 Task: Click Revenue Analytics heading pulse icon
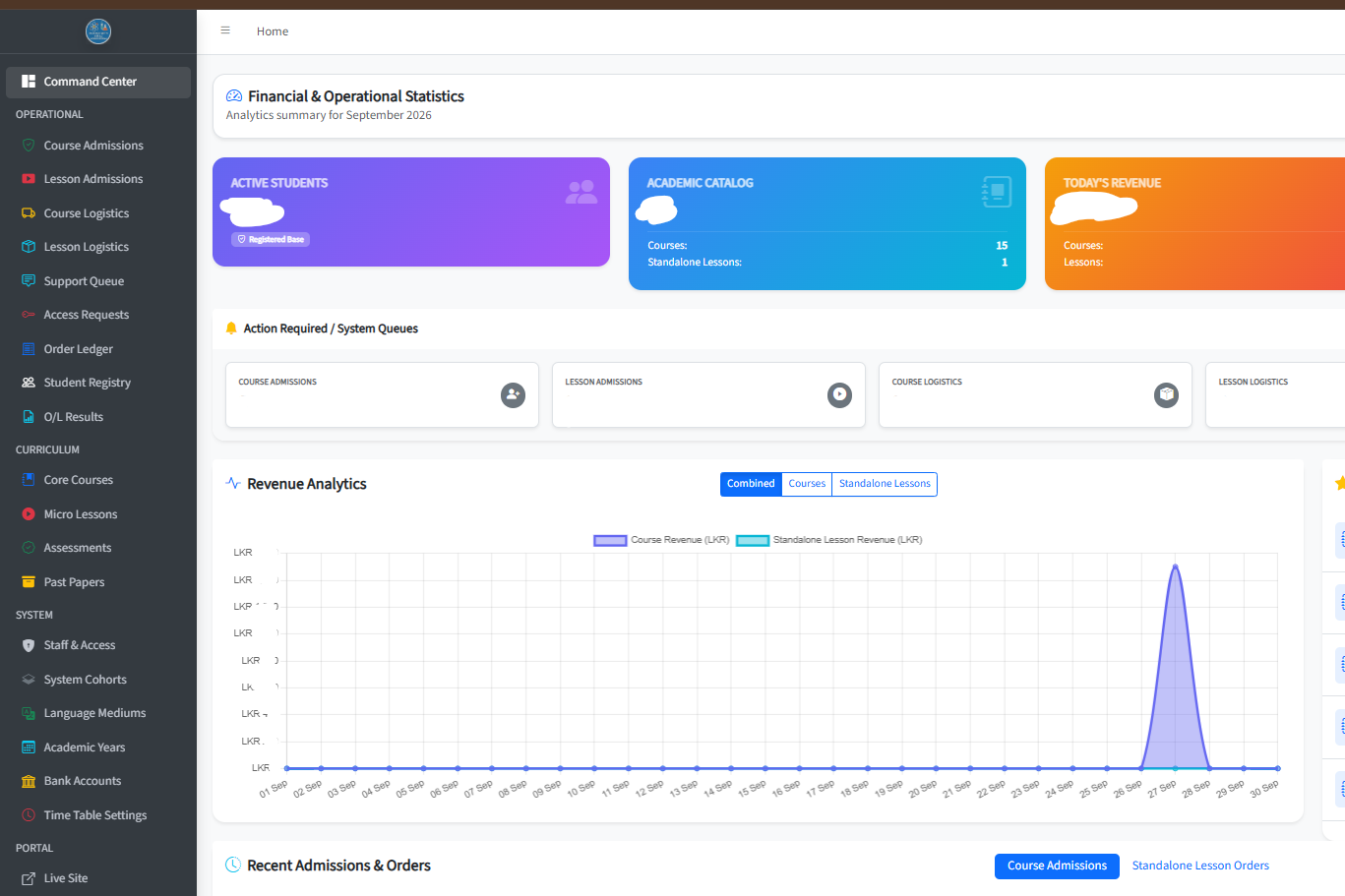(x=233, y=484)
